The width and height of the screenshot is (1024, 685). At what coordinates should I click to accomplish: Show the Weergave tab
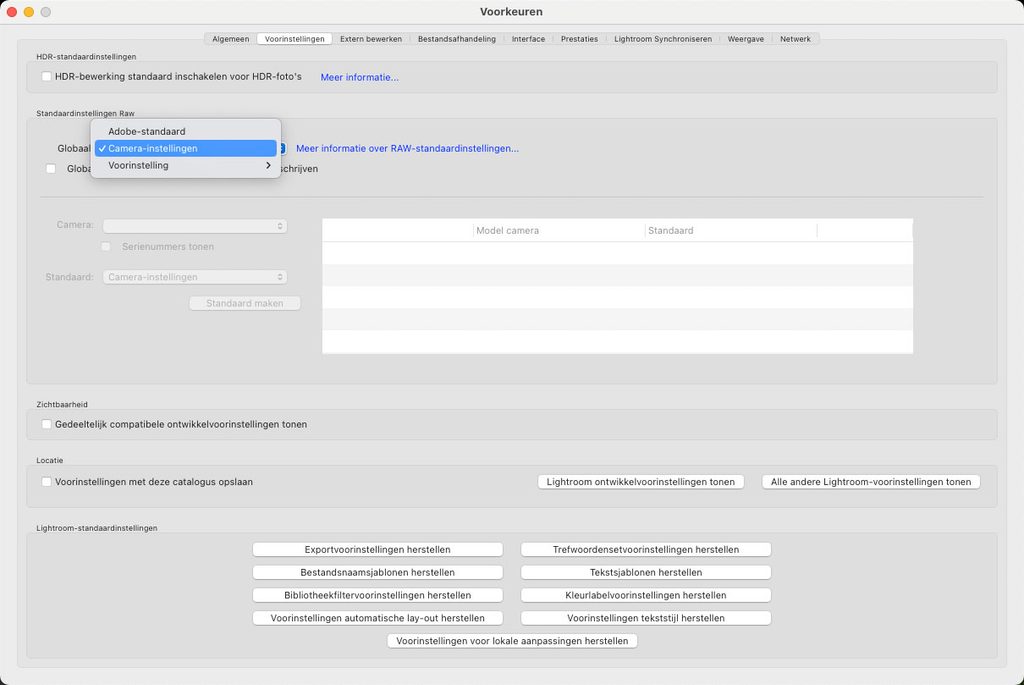746,39
